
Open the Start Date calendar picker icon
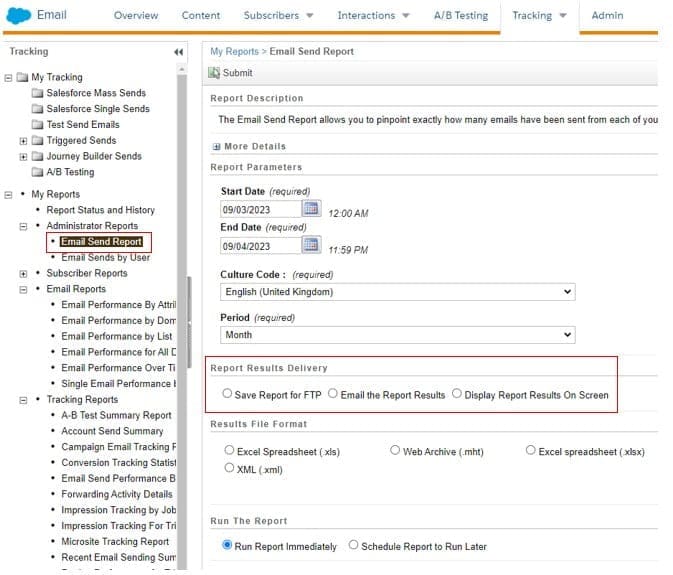[311, 208]
